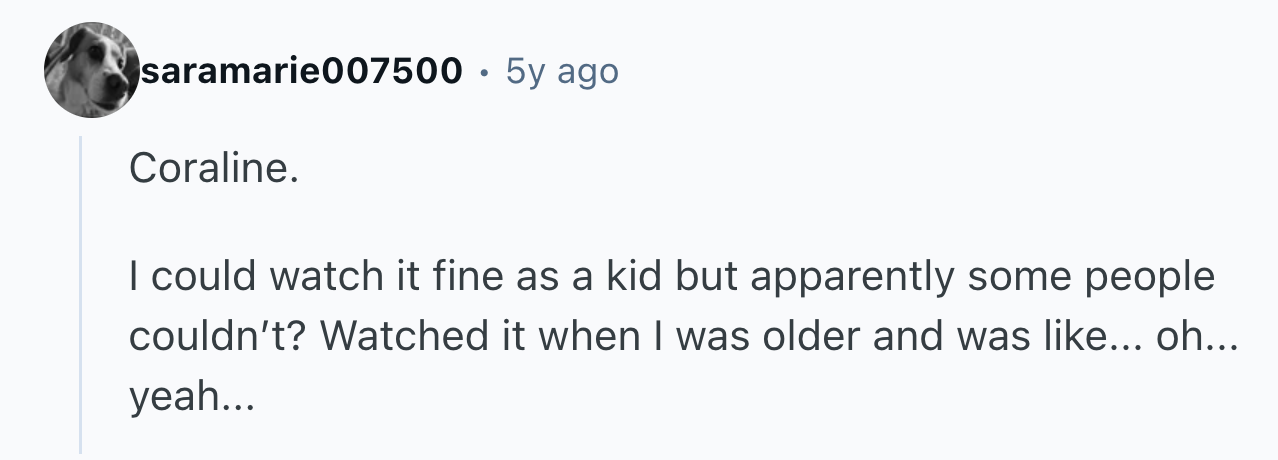Image resolution: width=1278 pixels, height=460 pixels.
Task: Open the comment permalink via '5y ago'
Action: (x=562, y=71)
